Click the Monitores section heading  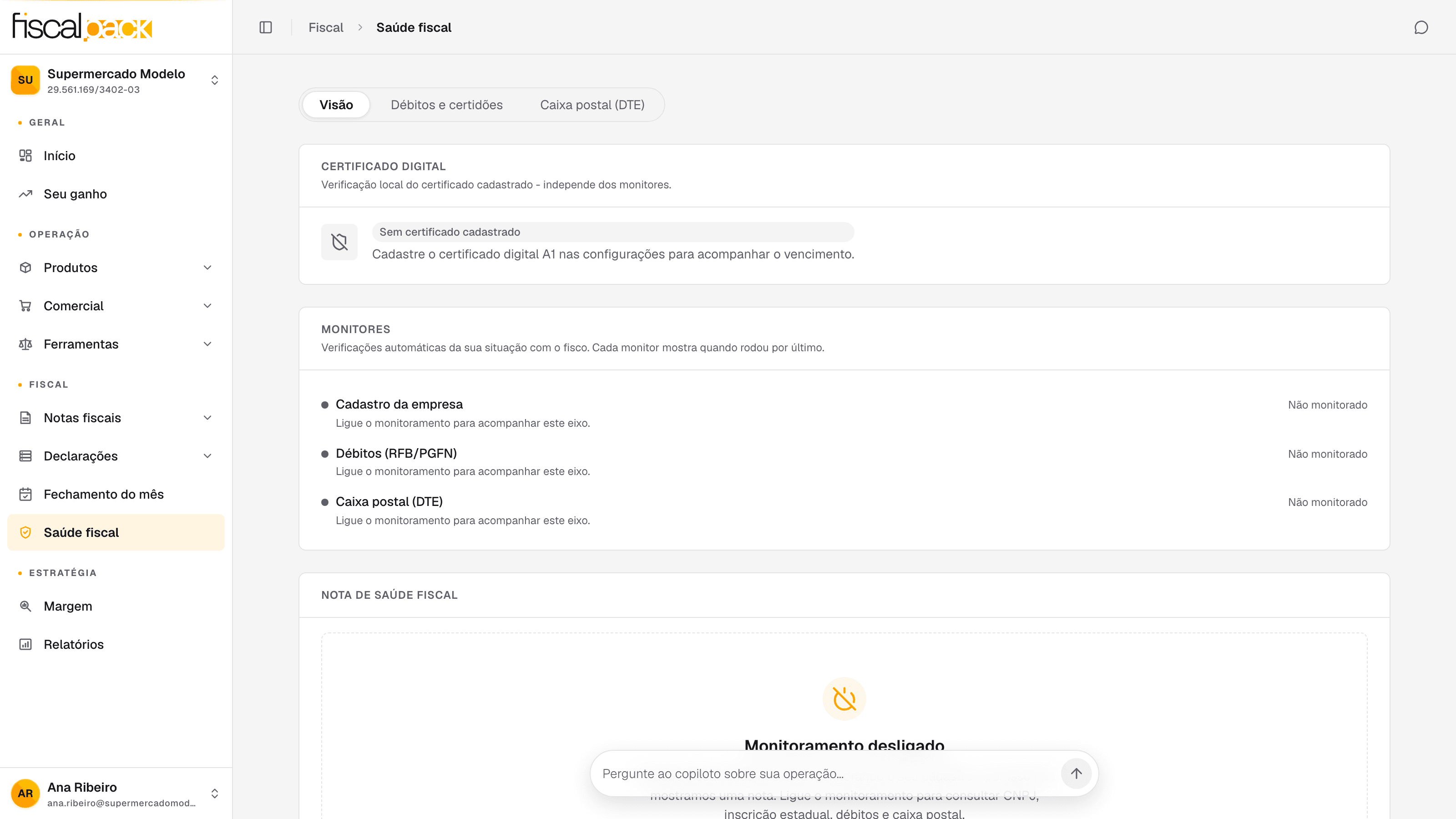click(x=355, y=329)
